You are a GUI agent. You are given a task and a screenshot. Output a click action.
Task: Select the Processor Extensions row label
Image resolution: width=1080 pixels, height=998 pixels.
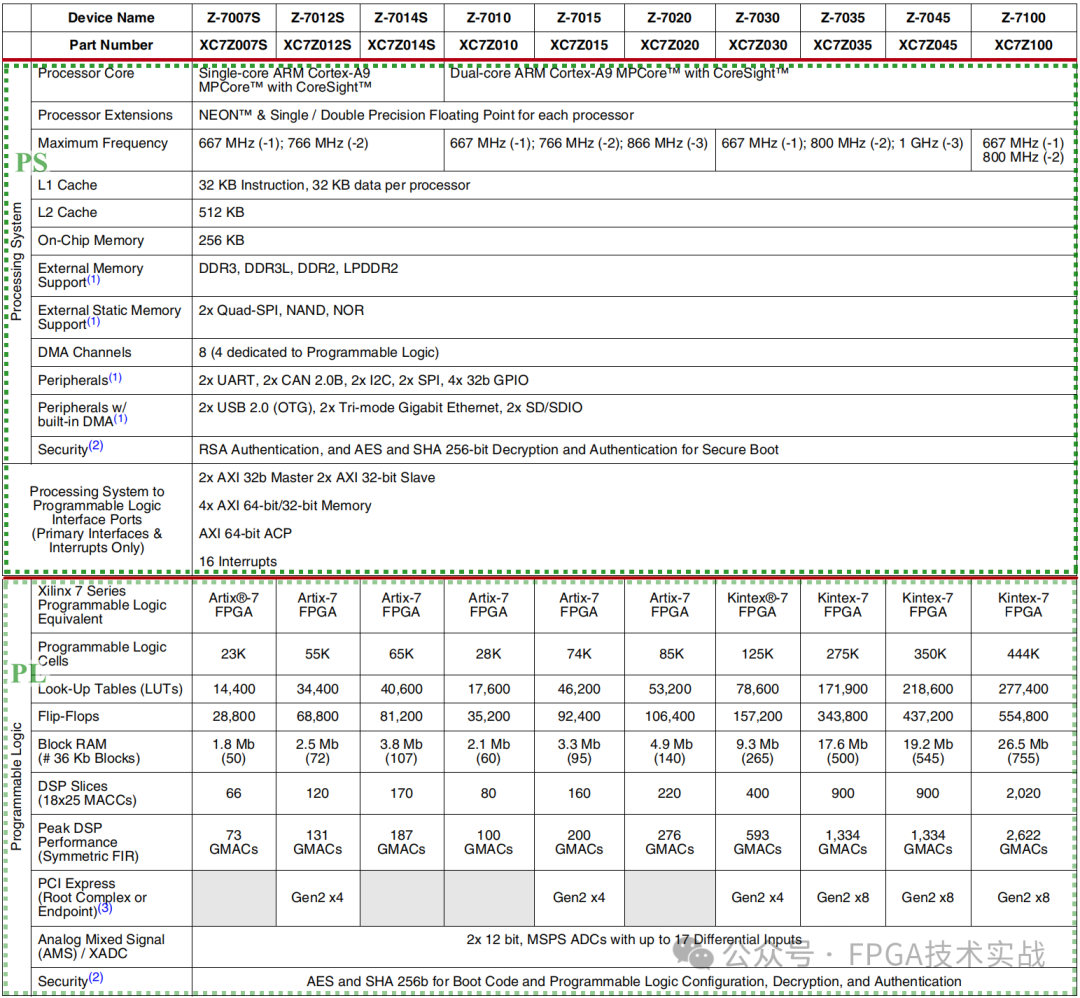click(105, 115)
